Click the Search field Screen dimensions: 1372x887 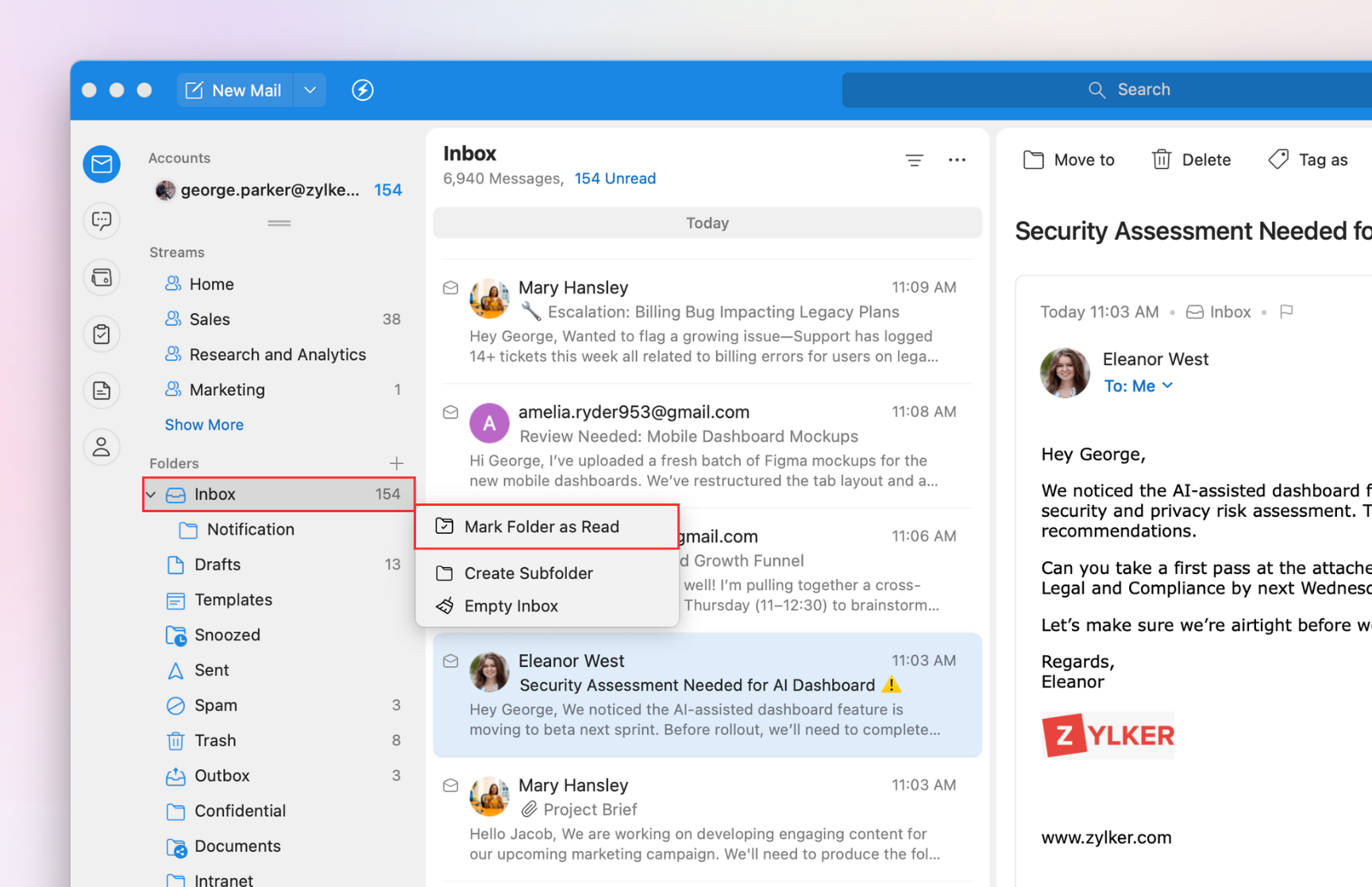click(x=1143, y=90)
